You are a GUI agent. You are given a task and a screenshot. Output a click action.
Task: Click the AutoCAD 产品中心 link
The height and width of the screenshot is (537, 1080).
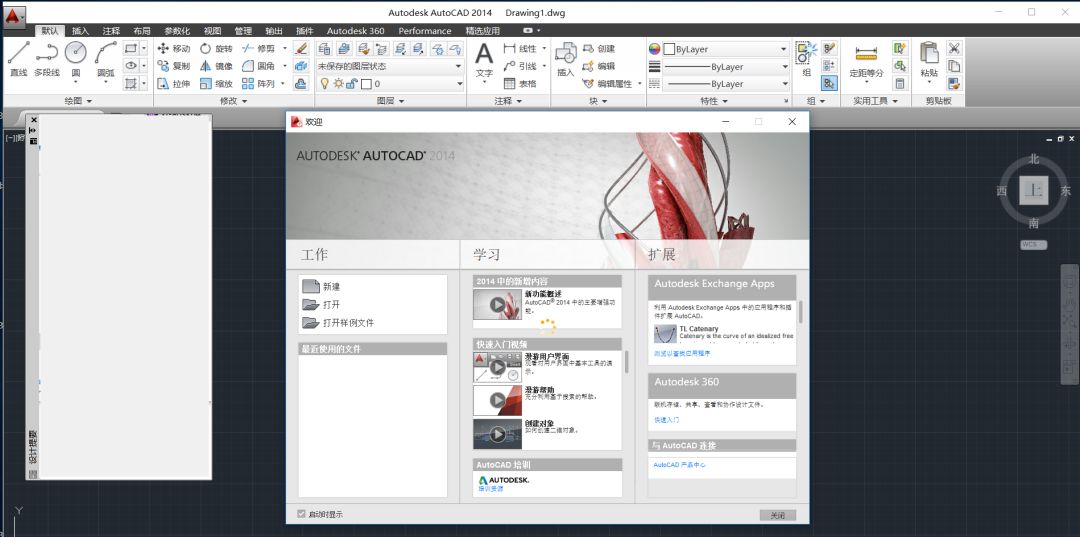[679, 465]
